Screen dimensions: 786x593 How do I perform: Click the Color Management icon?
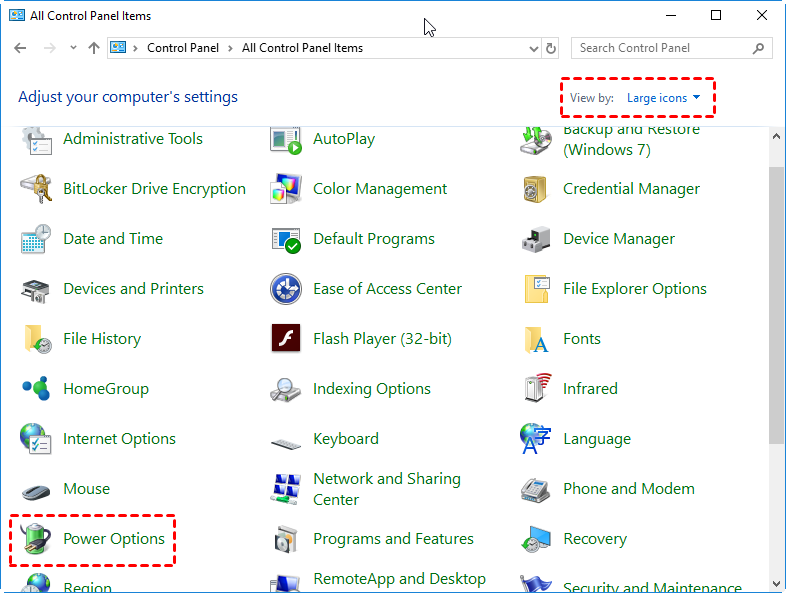(286, 189)
